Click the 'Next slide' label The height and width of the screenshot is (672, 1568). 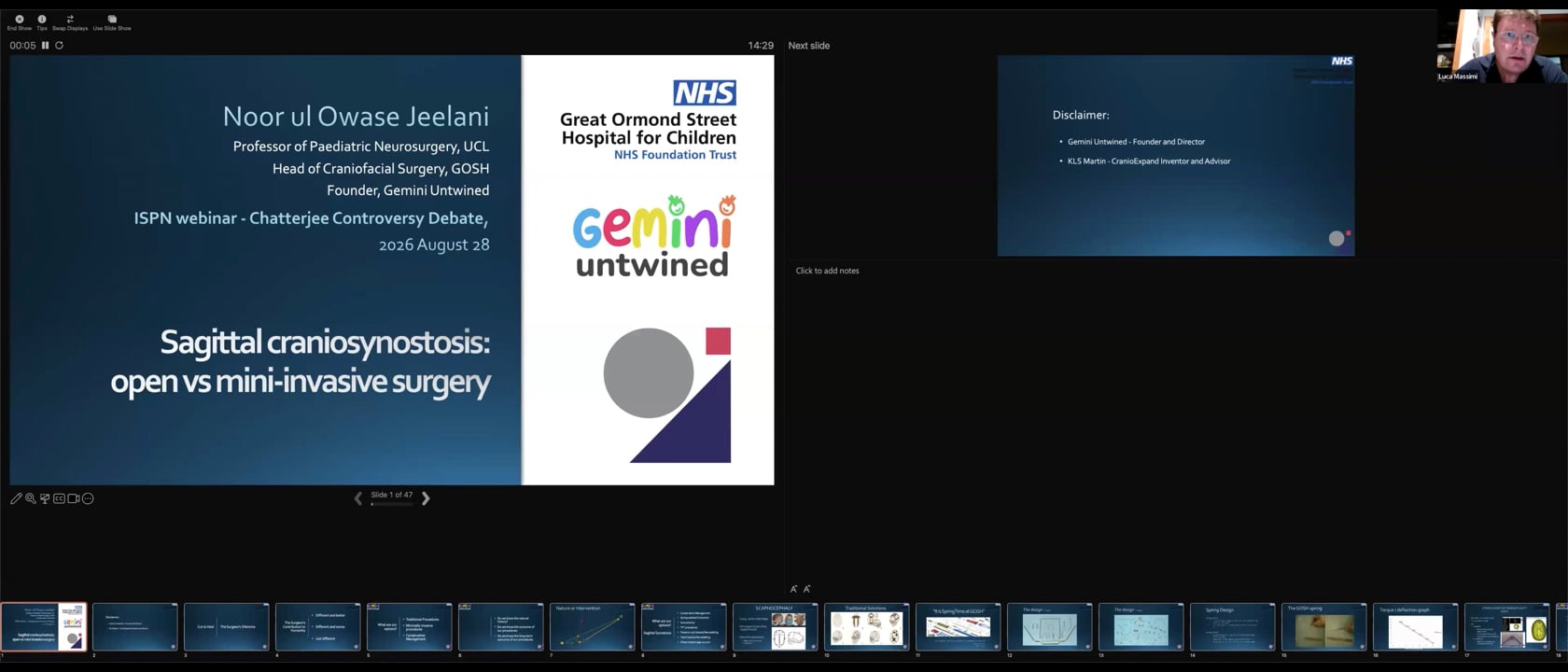click(x=809, y=45)
